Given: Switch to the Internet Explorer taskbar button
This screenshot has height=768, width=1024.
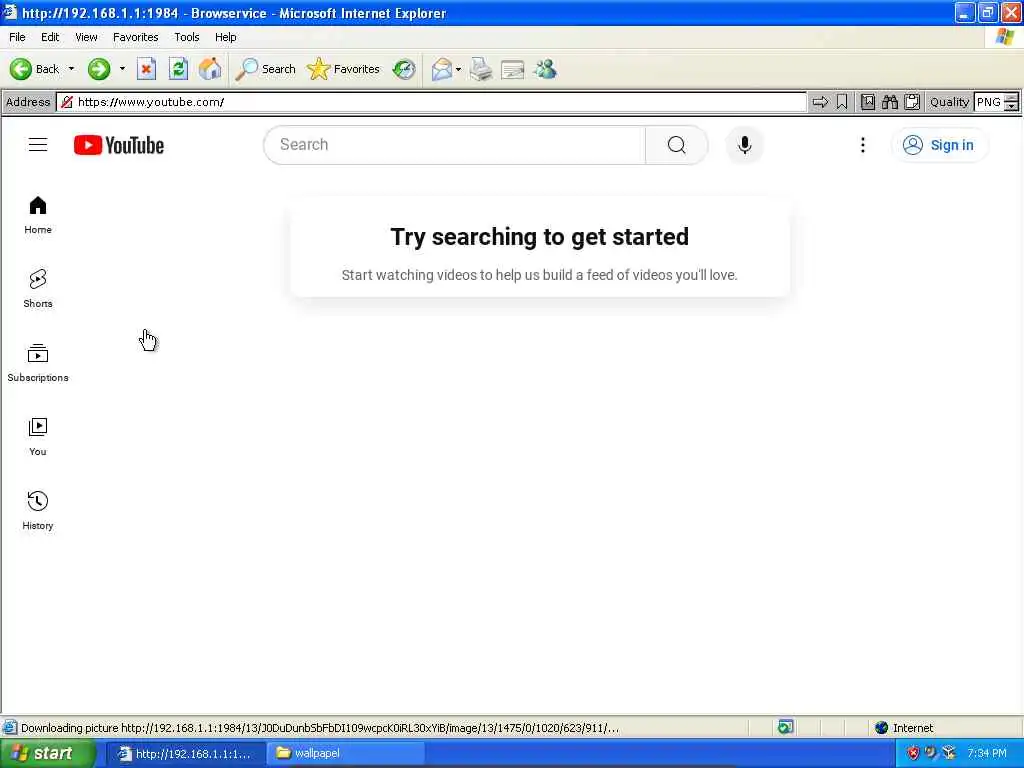Looking at the screenshot, I should pos(184,753).
